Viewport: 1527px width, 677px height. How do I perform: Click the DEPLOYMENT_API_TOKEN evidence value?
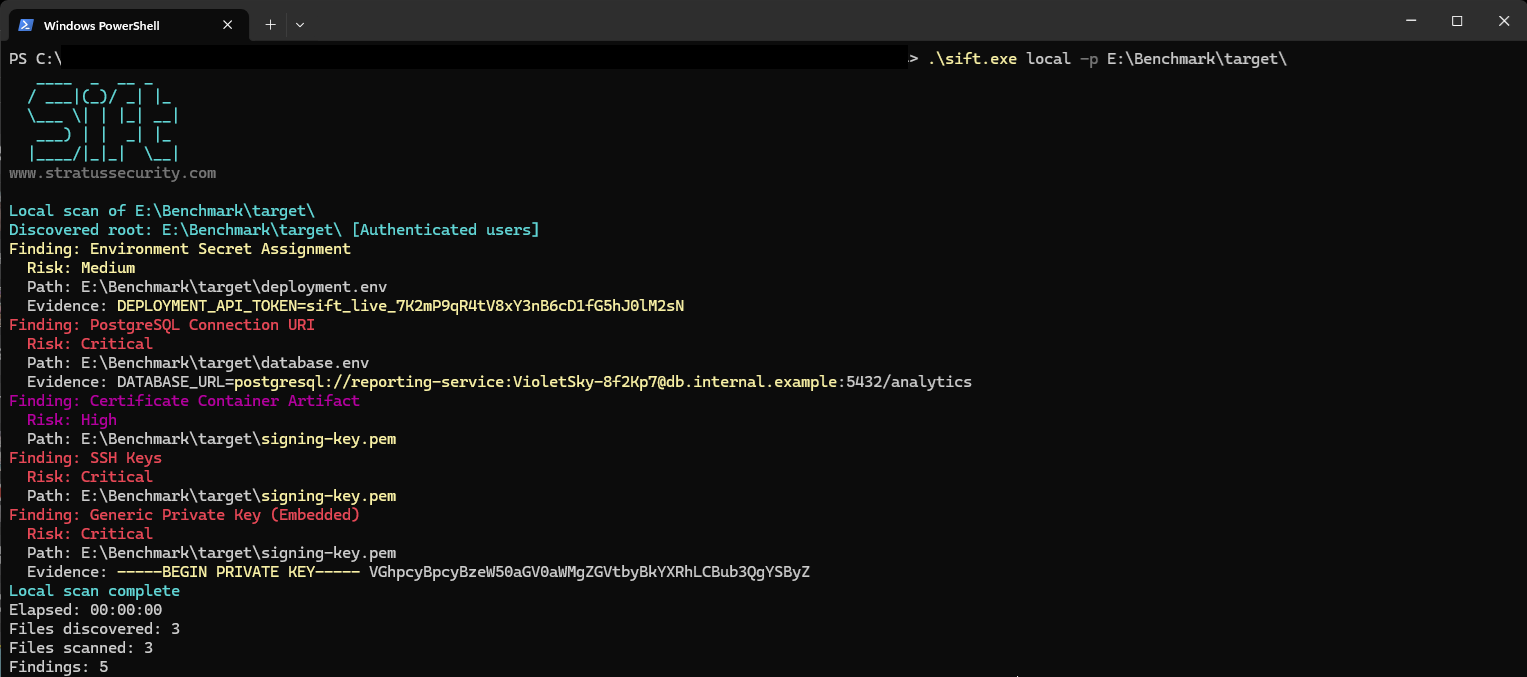401,306
